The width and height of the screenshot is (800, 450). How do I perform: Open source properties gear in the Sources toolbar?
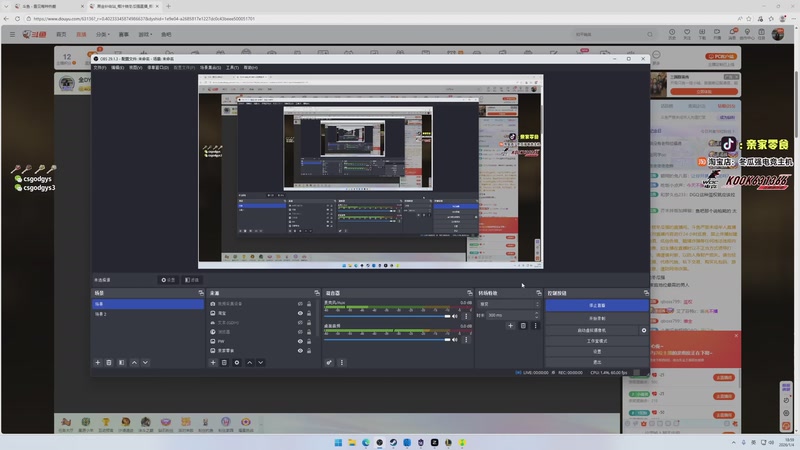click(237, 362)
